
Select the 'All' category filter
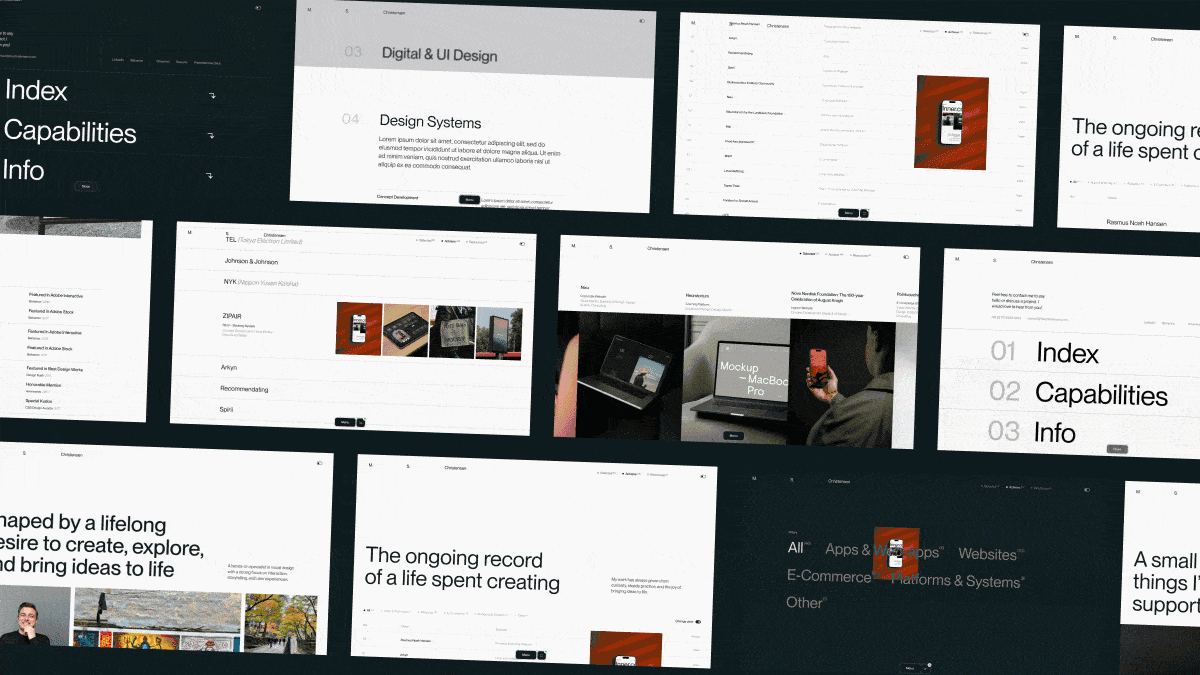[796, 548]
